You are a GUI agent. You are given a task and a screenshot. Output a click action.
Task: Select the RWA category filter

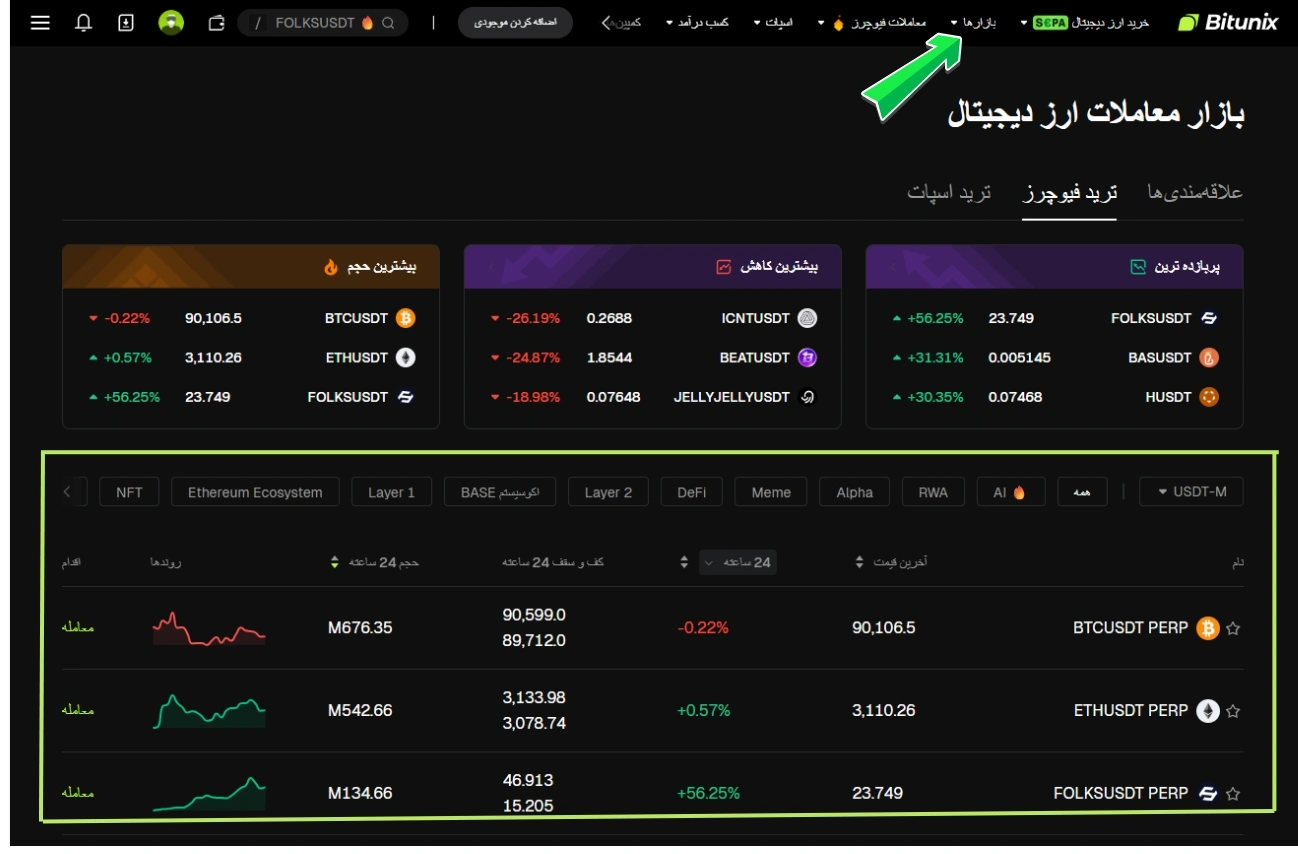pos(933,492)
